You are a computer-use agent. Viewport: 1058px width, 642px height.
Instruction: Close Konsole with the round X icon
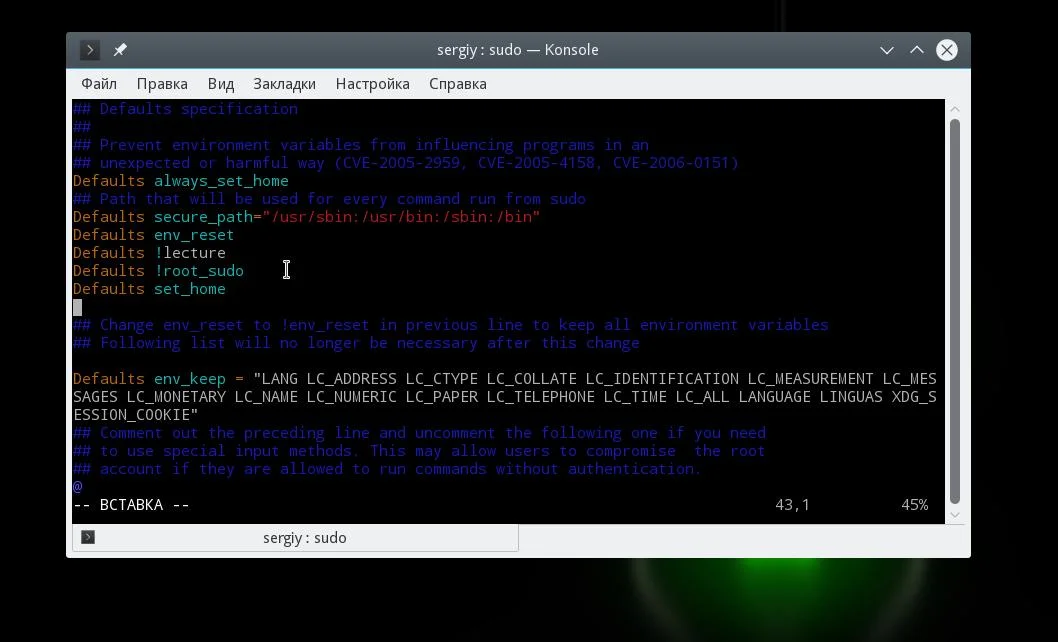tap(947, 50)
